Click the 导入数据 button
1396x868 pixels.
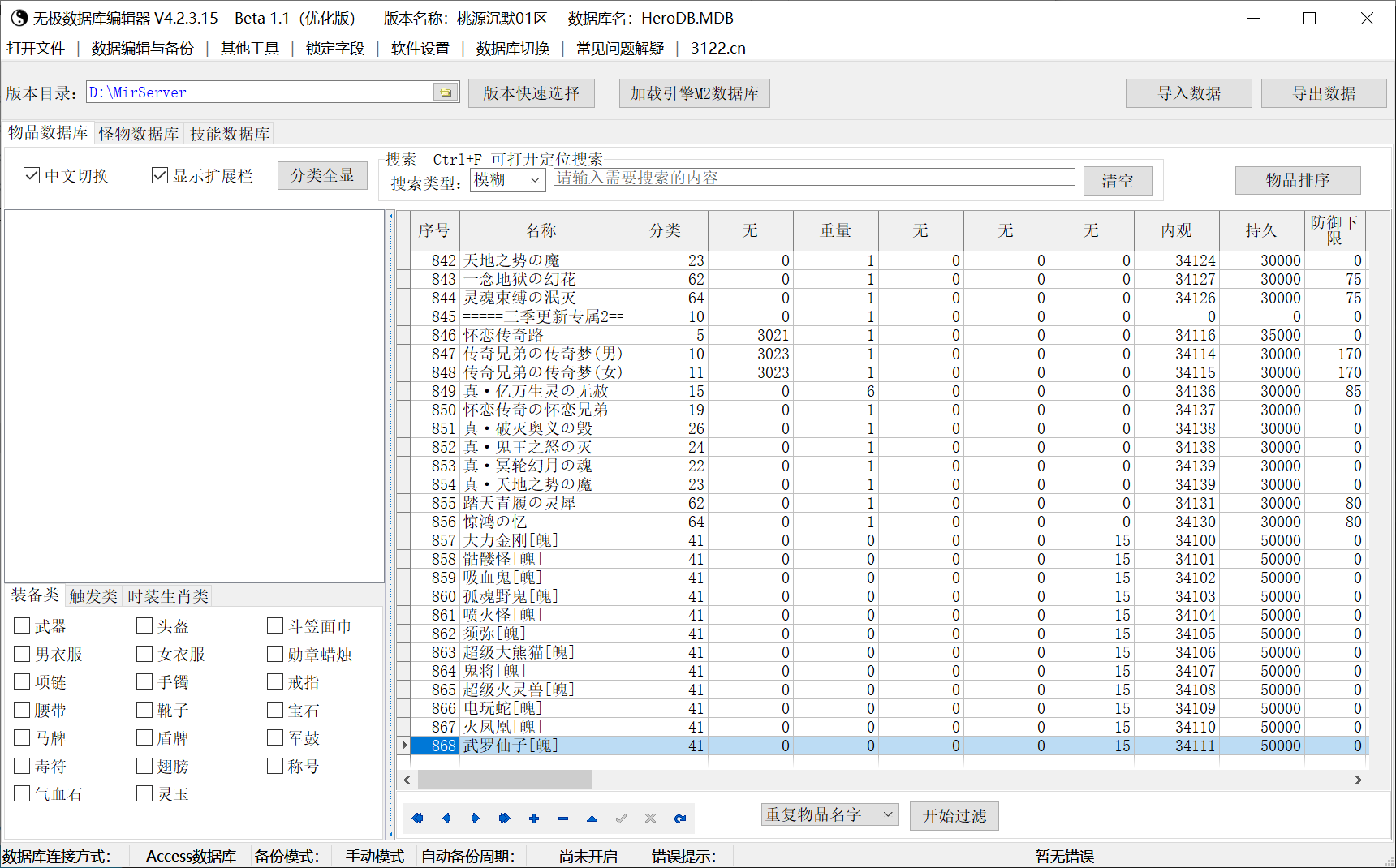[x=1189, y=93]
